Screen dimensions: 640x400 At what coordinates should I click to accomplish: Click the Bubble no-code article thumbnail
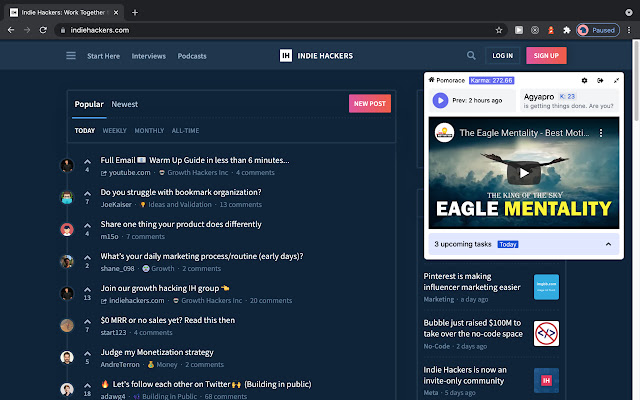coord(546,333)
